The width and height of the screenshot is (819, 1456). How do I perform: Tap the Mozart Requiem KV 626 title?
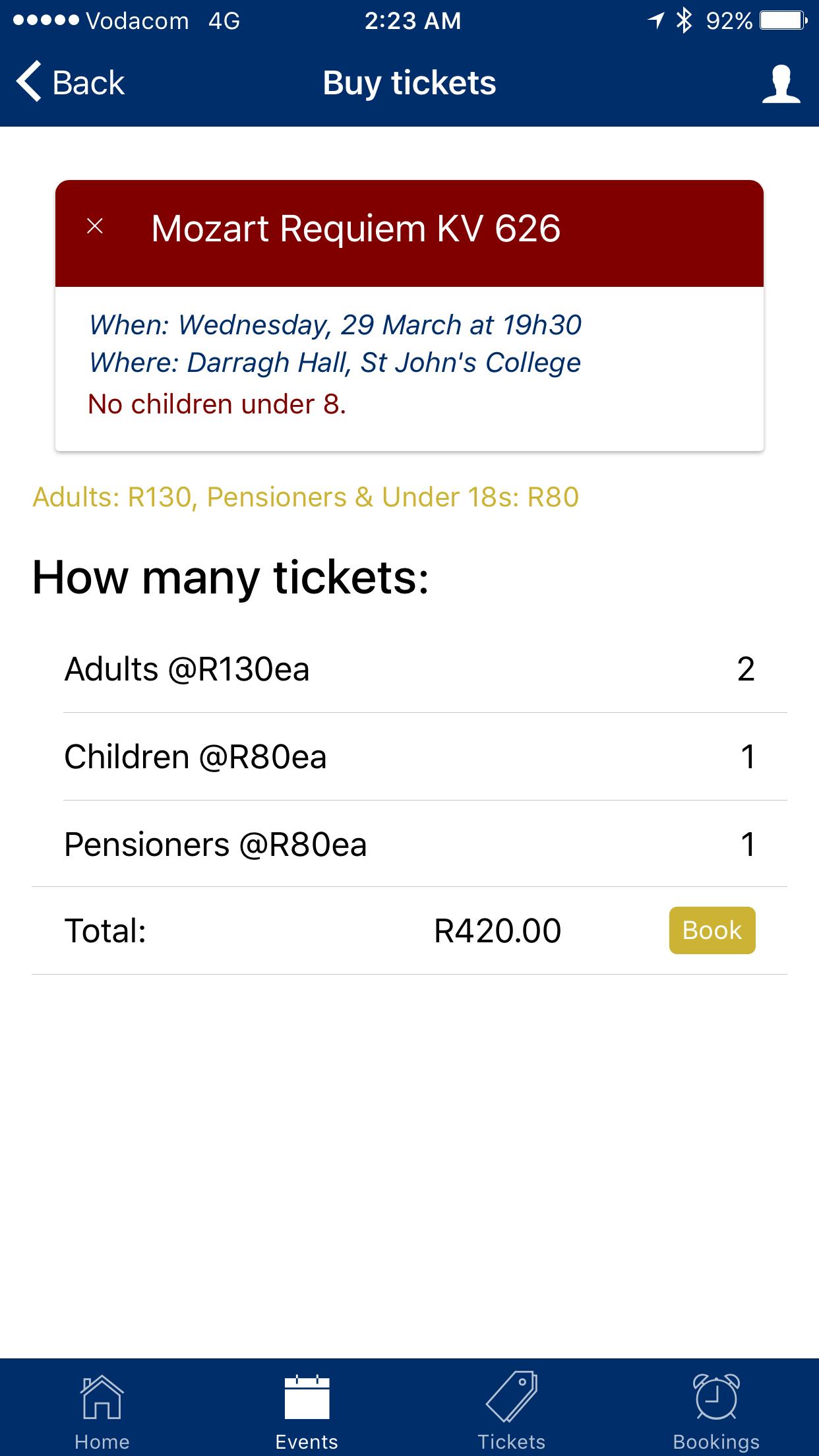tap(355, 229)
